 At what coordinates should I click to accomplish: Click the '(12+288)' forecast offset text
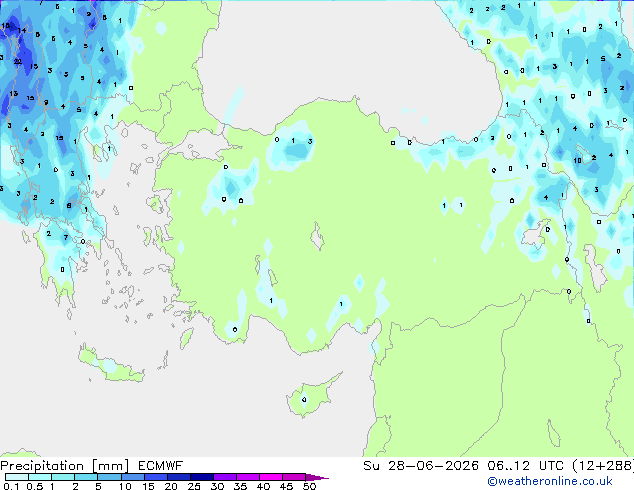point(603,466)
